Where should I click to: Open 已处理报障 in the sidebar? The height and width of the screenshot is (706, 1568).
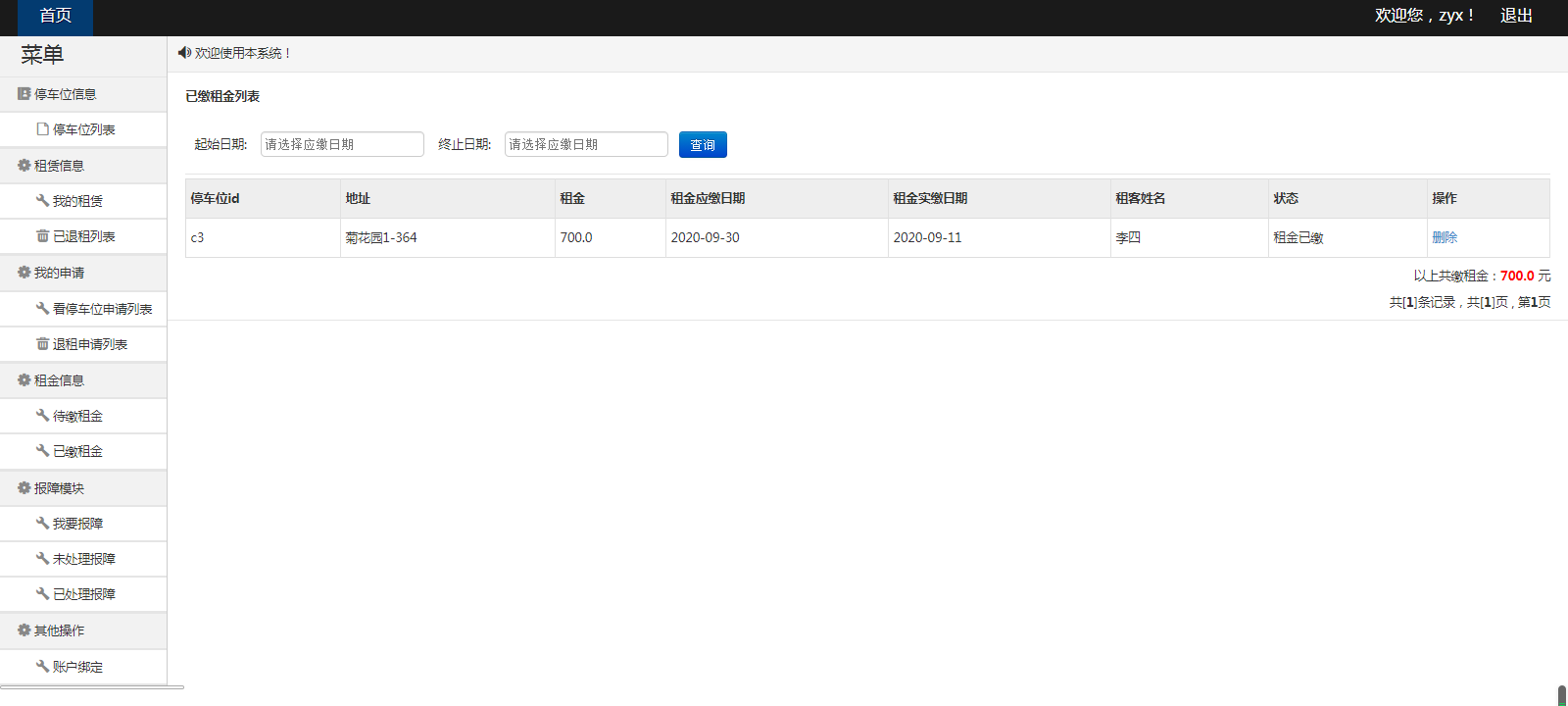click(x=83, y=594)
